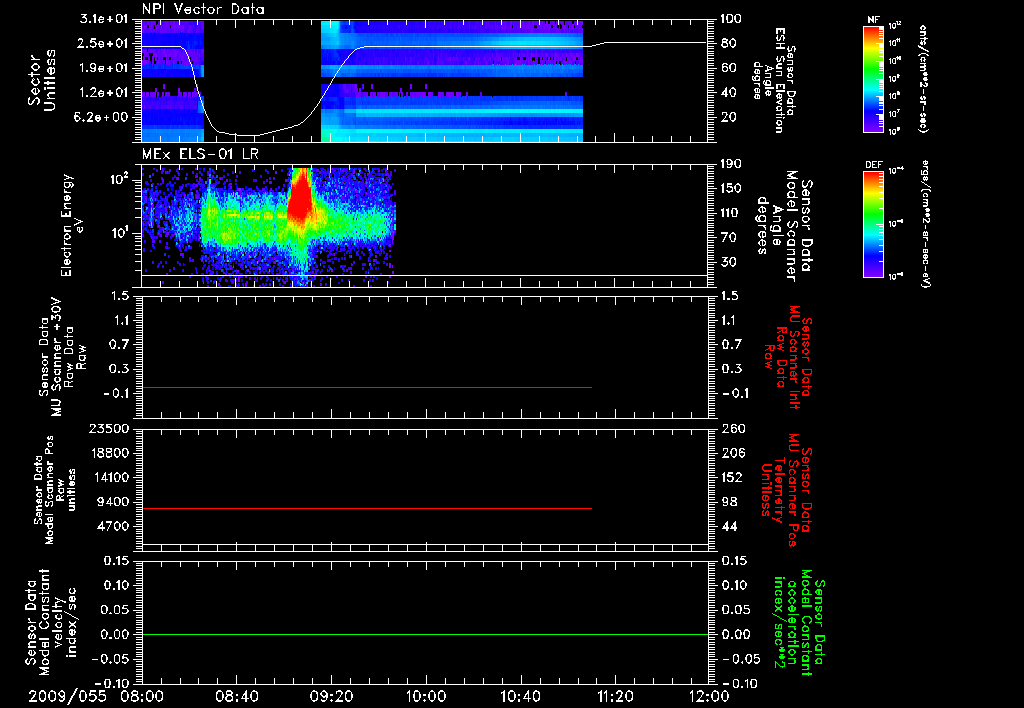Select the 'ESH Sun Elevation Angle' axis label

(775, 80)
